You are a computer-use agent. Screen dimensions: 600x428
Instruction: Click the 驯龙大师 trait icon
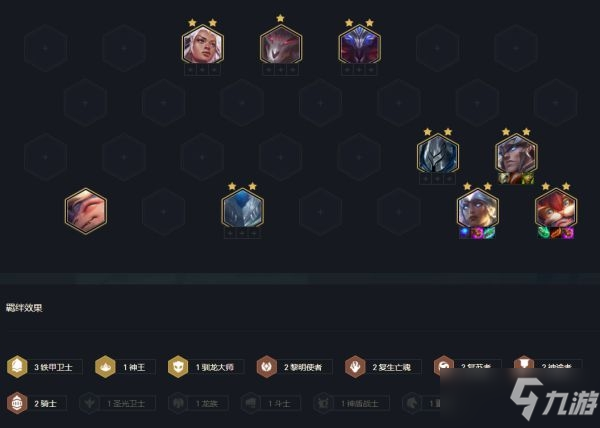click(178, 367)
